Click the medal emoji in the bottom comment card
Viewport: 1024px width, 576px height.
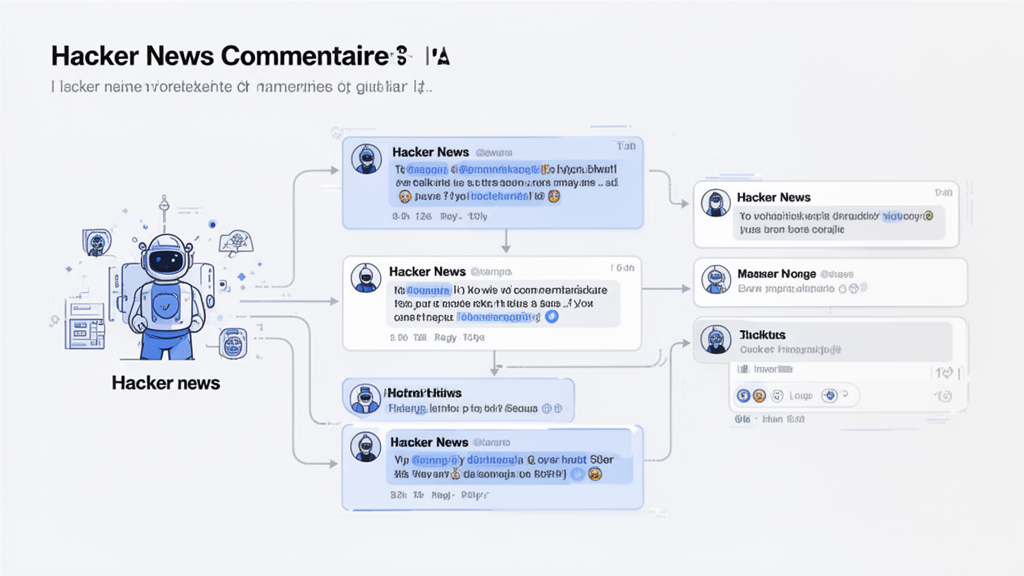(456, 474)
